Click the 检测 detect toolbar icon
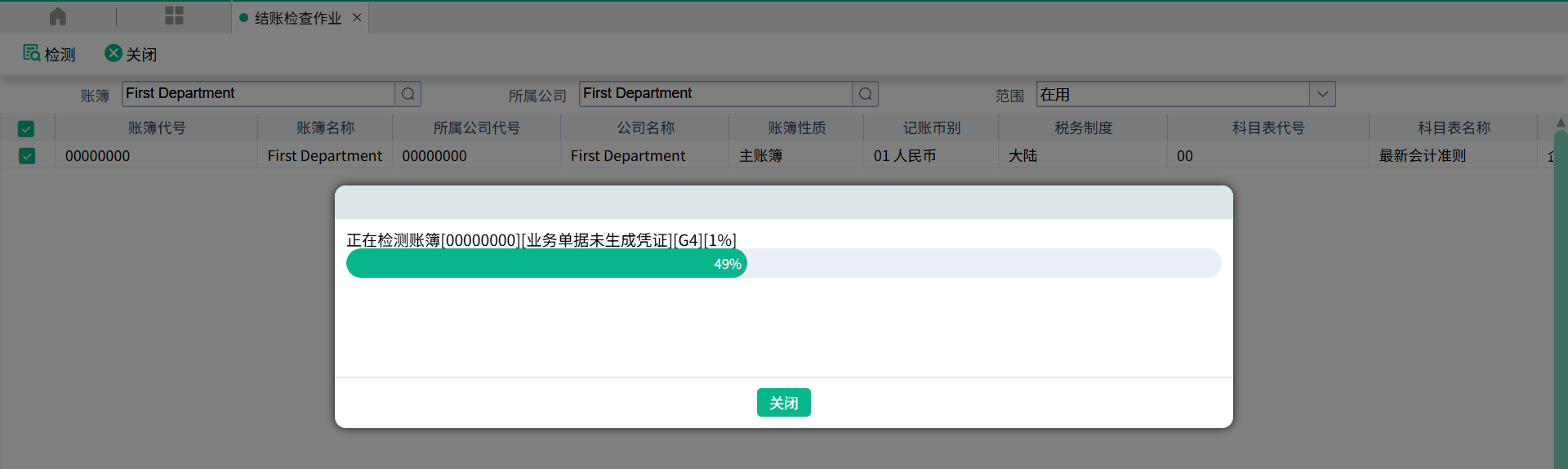Image resolution: width=1568 pixels, height=469 pixels. tap(32, 53)
